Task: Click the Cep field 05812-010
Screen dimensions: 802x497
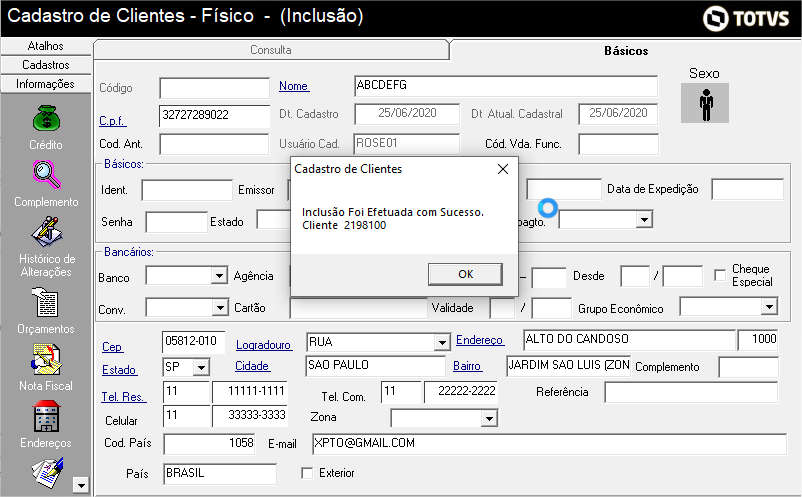Action: pyautogui.click(x=194, y=342)
